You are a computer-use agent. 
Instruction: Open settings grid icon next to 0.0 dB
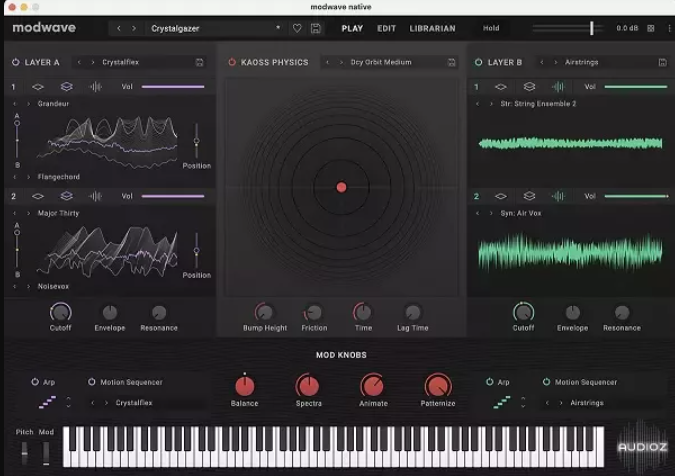pyautogui.click(x=650, y=28)
